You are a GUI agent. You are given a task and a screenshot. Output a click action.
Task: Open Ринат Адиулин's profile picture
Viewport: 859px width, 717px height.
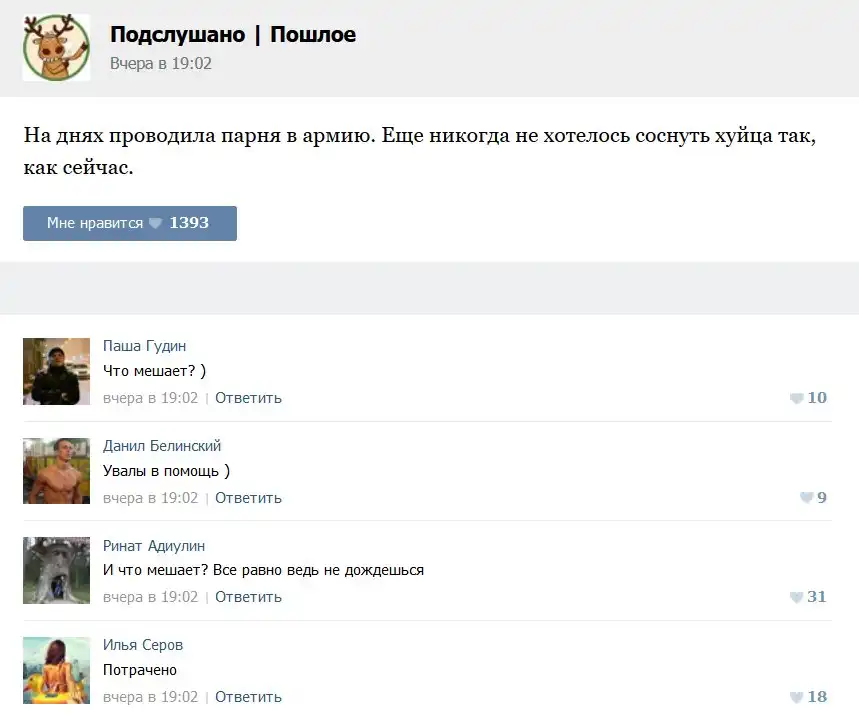pyautogui.click(x=56, y=570)
